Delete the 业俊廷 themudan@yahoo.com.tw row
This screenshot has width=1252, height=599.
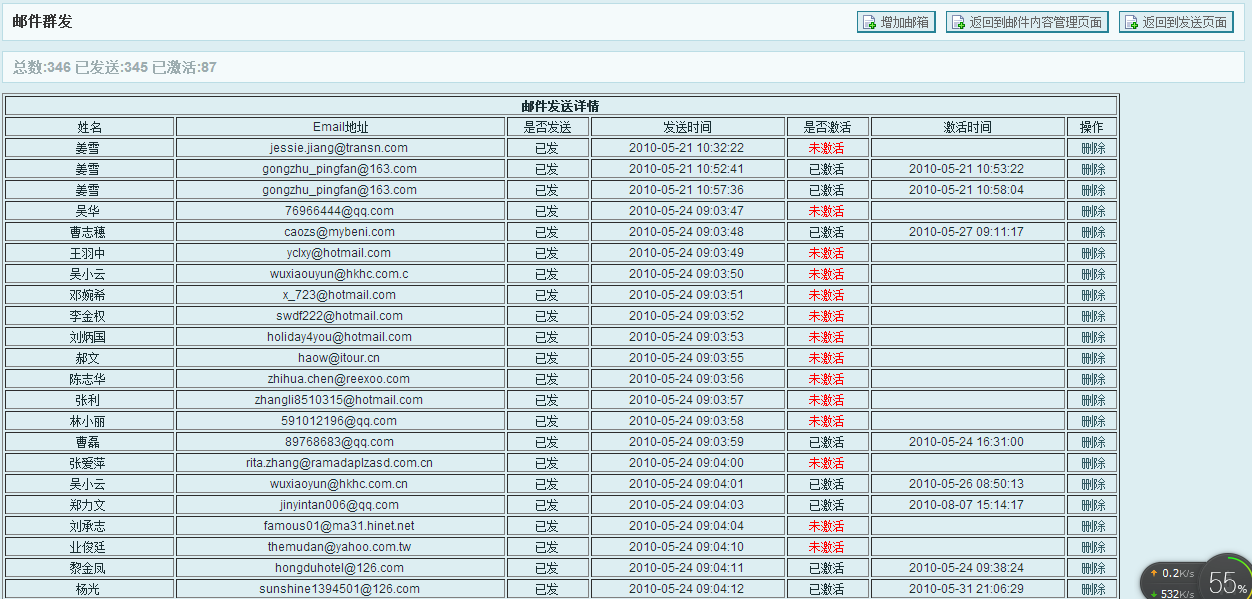pyautogui.click(x=1093, y=547)
